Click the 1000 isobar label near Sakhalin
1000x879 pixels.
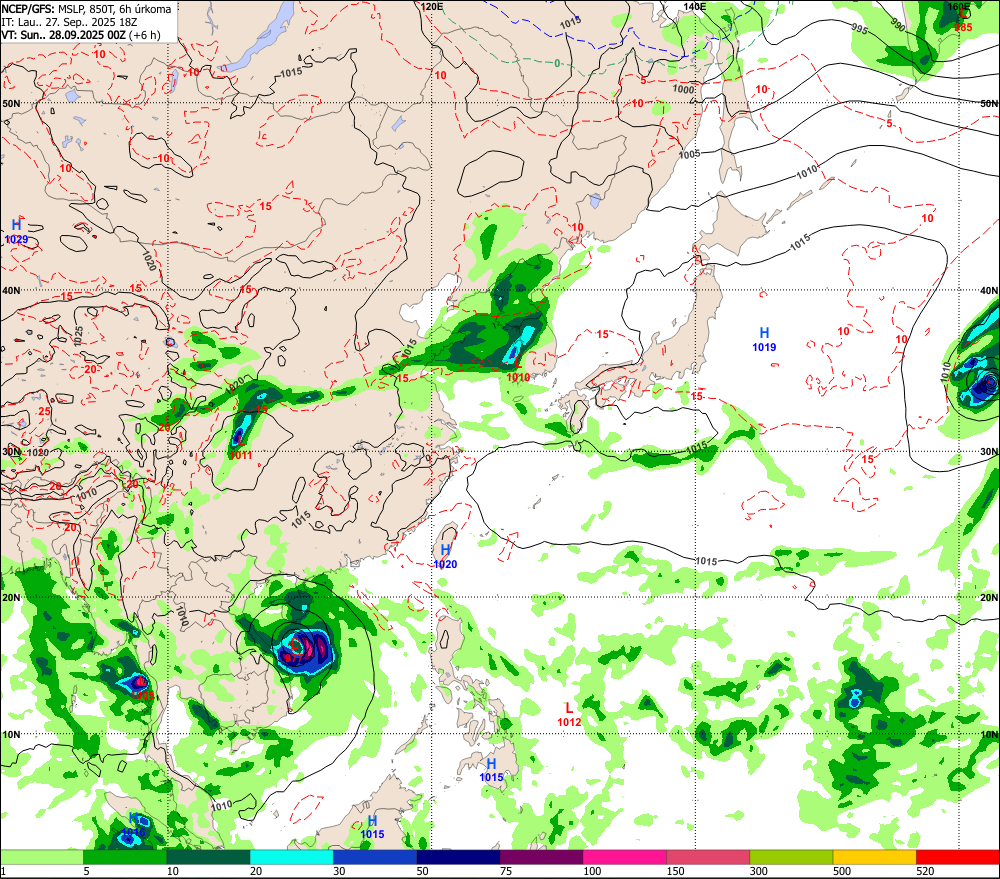click(x=683, y=89)
